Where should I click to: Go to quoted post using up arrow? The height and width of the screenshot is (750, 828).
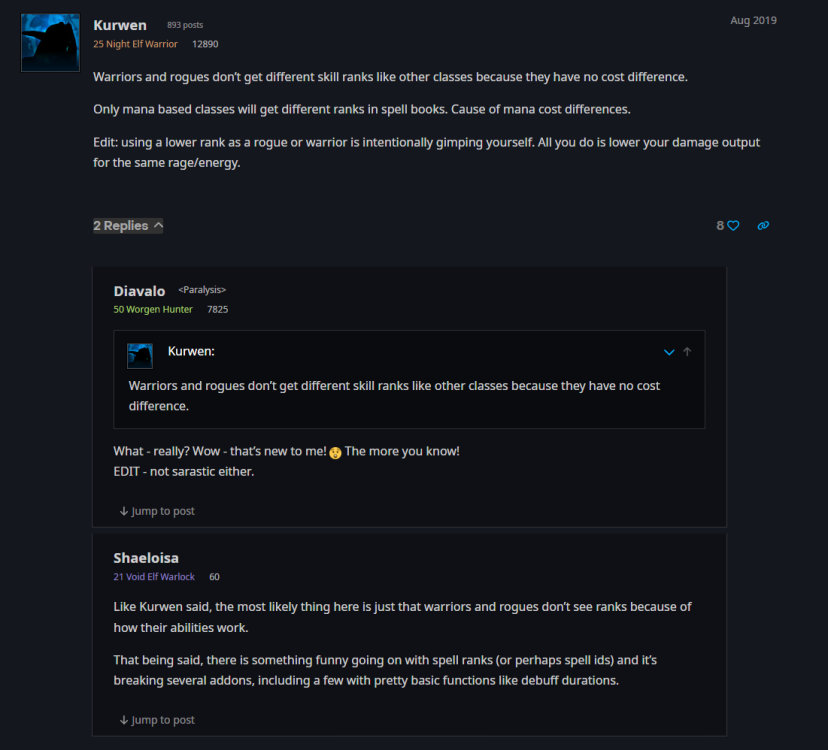click(687, 352)
